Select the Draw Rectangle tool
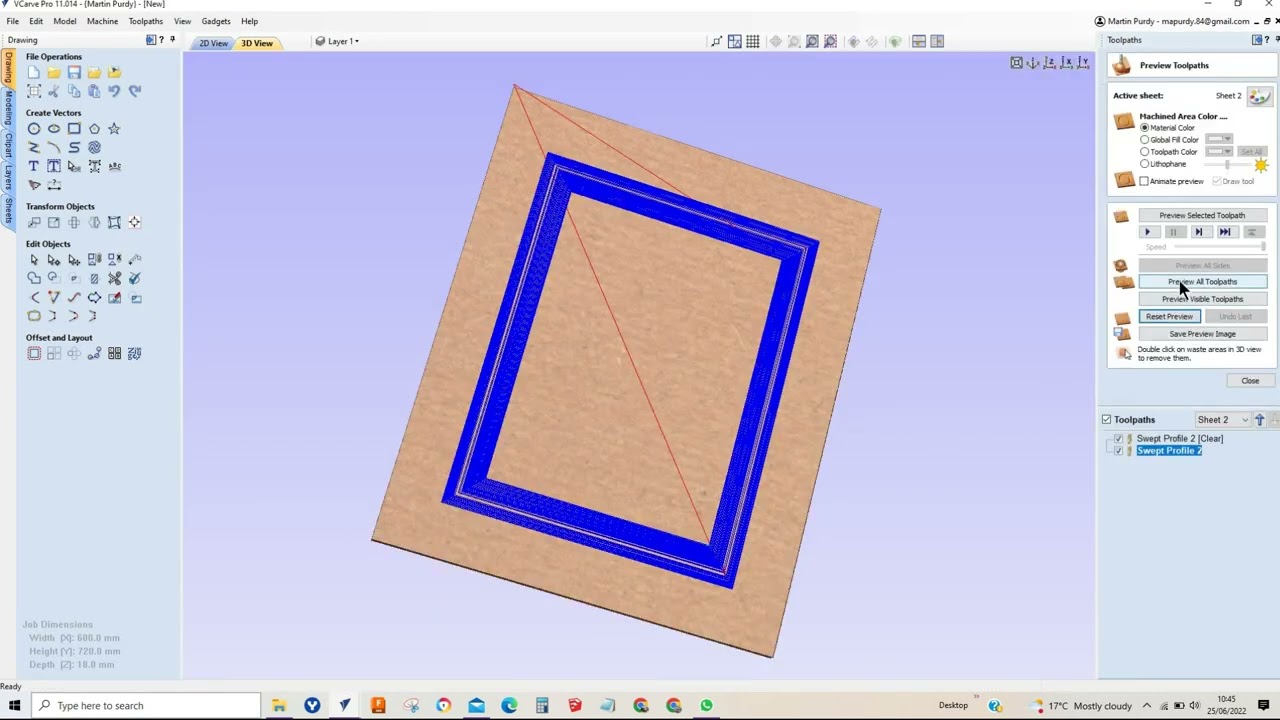This screenshot has height=720, width=1280. pos(74,129)
